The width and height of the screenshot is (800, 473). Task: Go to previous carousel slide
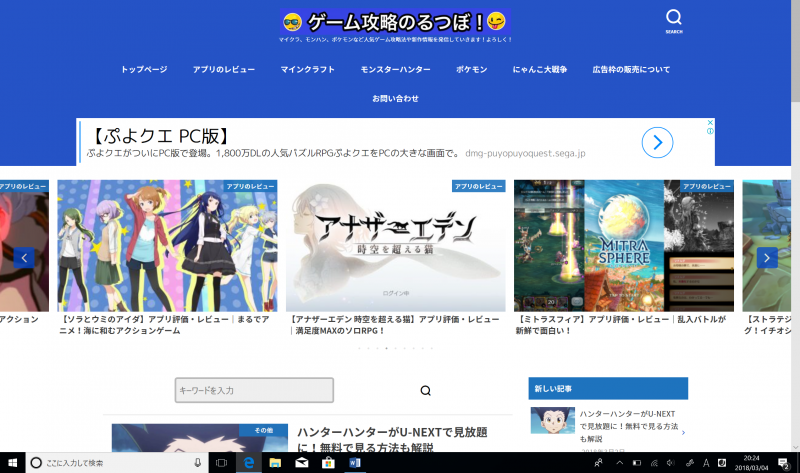click(24, 258)
